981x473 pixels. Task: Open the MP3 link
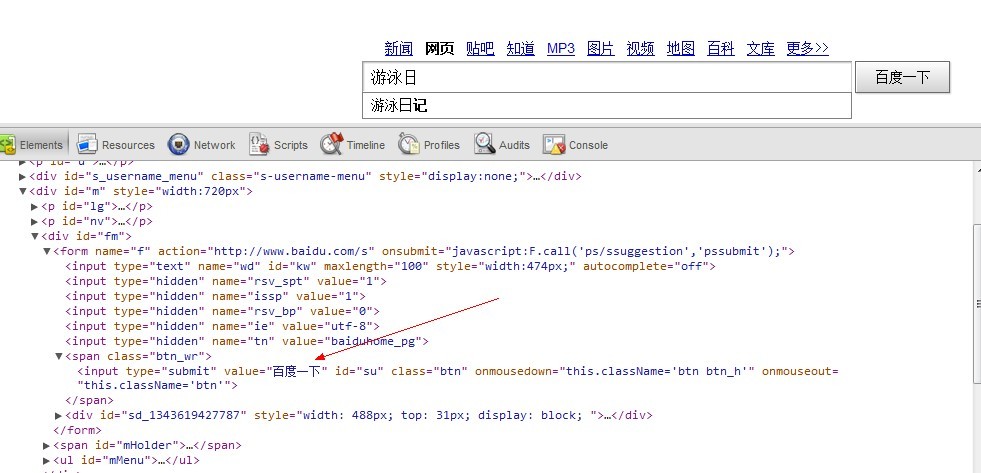561,48
